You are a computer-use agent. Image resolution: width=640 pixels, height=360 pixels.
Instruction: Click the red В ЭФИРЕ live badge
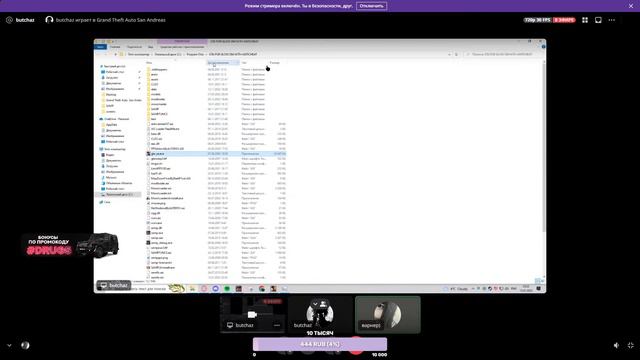[x=564, y=20]
